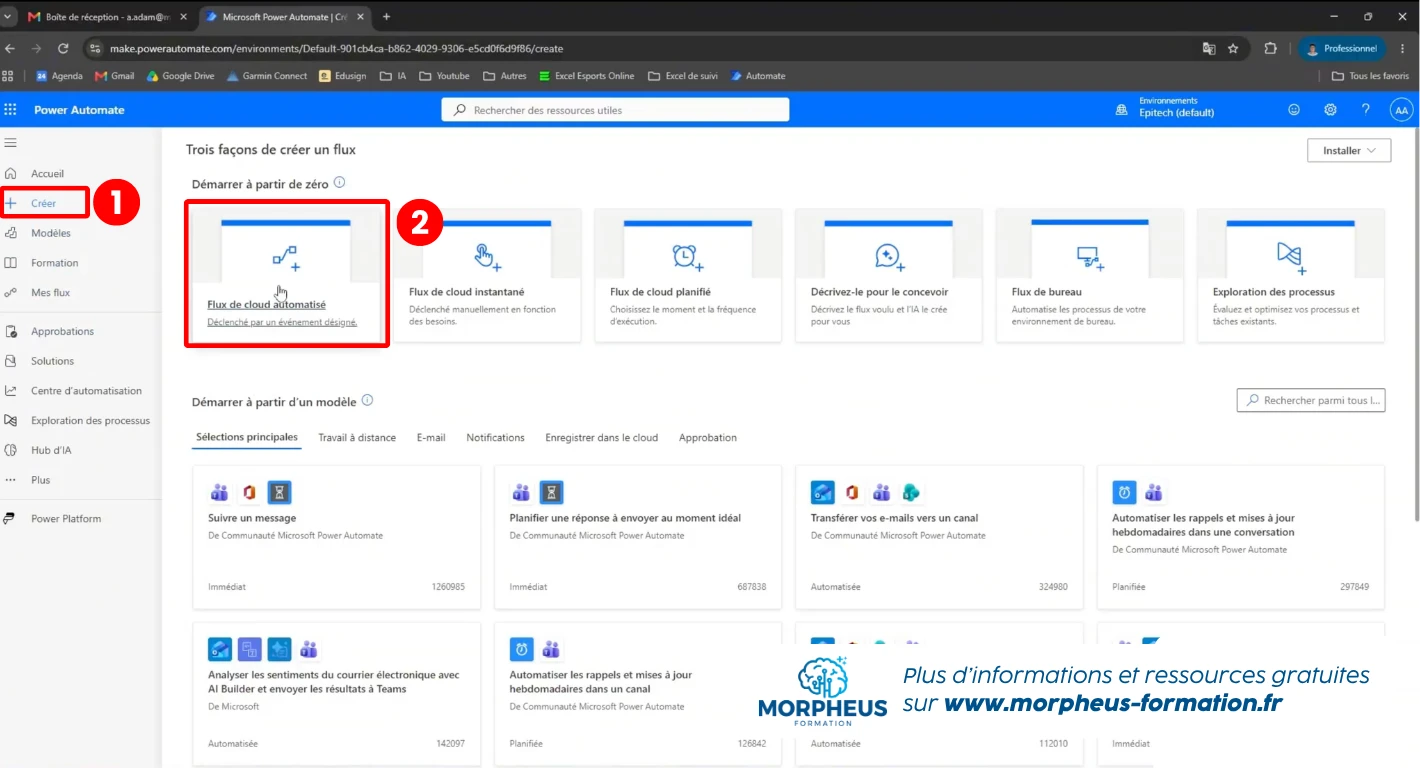Open Mes flux in the sidebar
Image resolution: width=1420 pixels, height=768 pixels.
(x=50, y=293)
